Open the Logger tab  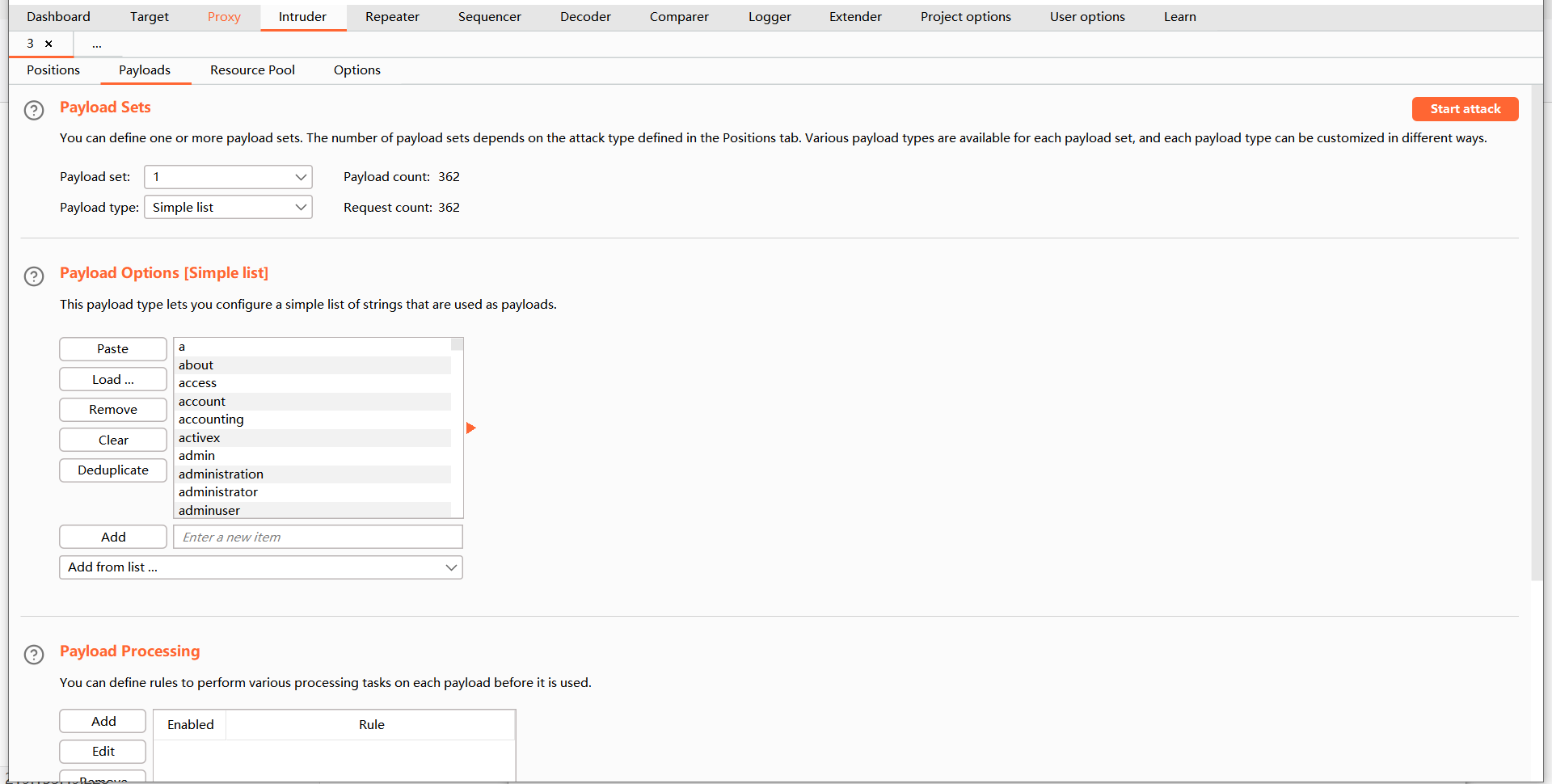click(x=770, y=16)
